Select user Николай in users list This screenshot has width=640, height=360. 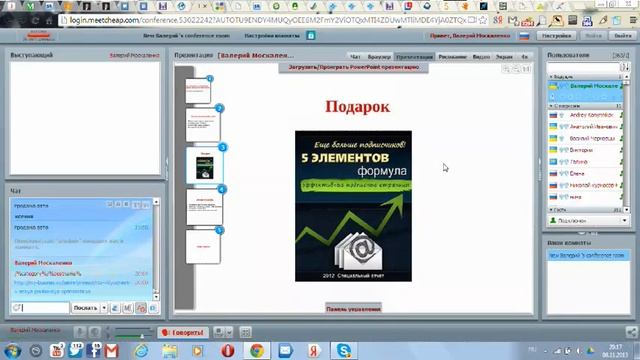pos(585,185)
